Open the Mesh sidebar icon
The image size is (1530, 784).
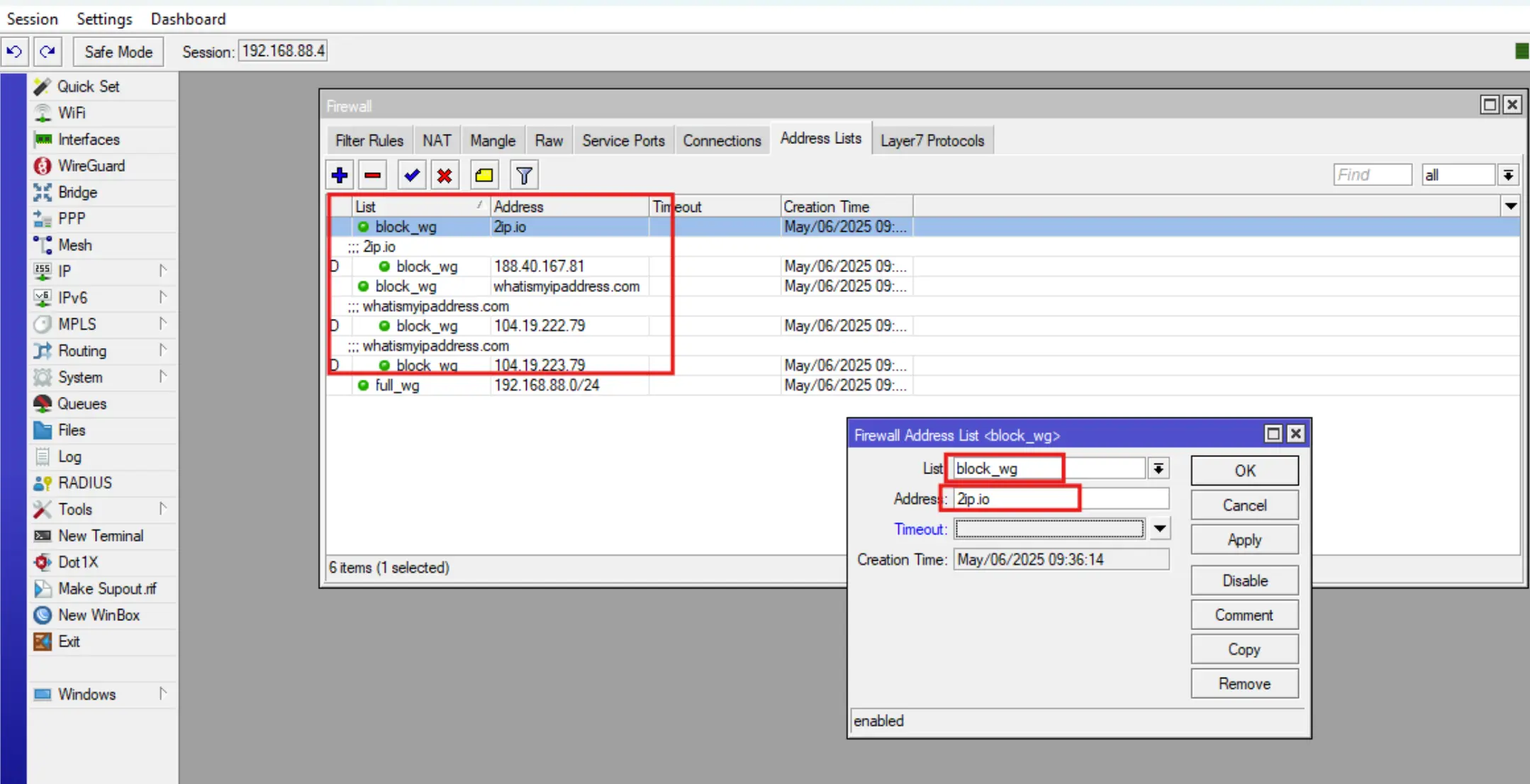(x=43, y=245)
